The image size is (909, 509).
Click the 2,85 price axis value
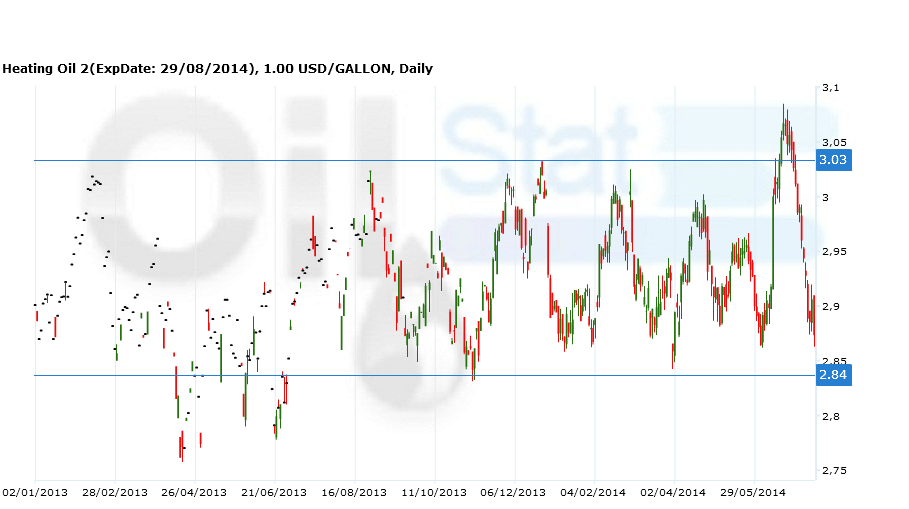tap(832, 361)
